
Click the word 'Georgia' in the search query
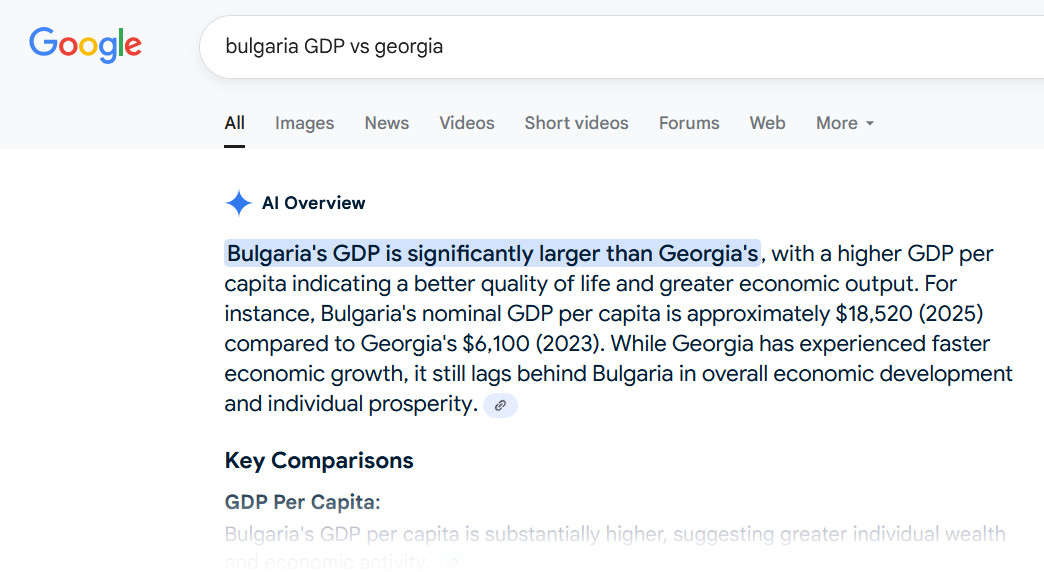pos(408,46)
